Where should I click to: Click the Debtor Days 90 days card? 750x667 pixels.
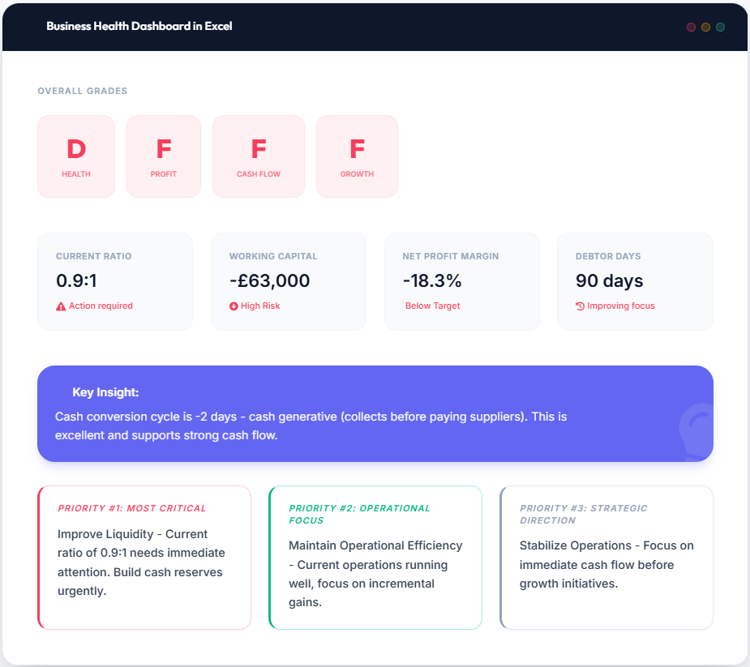coord(635,281)
